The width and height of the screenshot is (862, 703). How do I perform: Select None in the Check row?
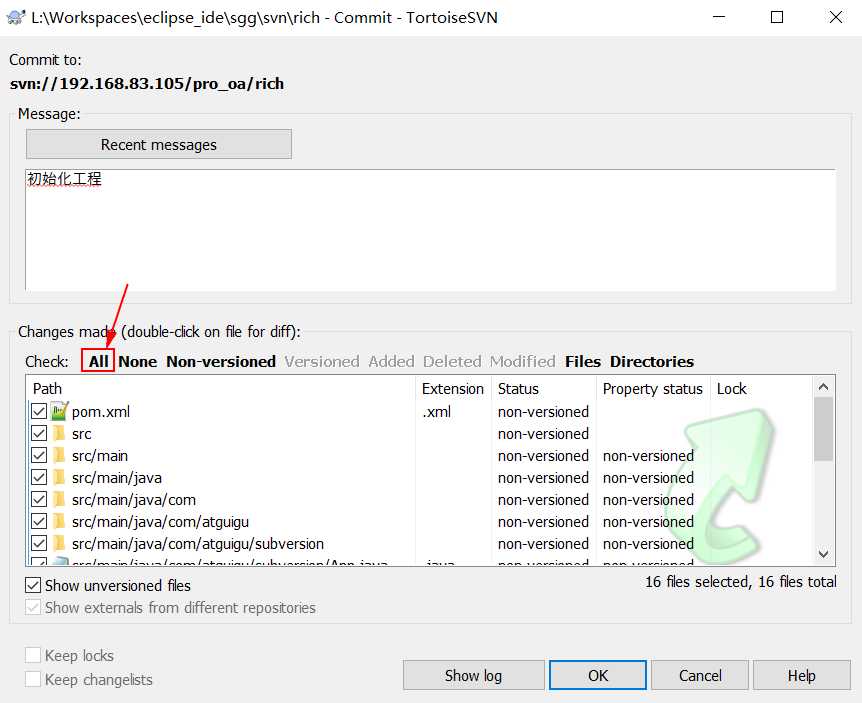click(137, 361)
